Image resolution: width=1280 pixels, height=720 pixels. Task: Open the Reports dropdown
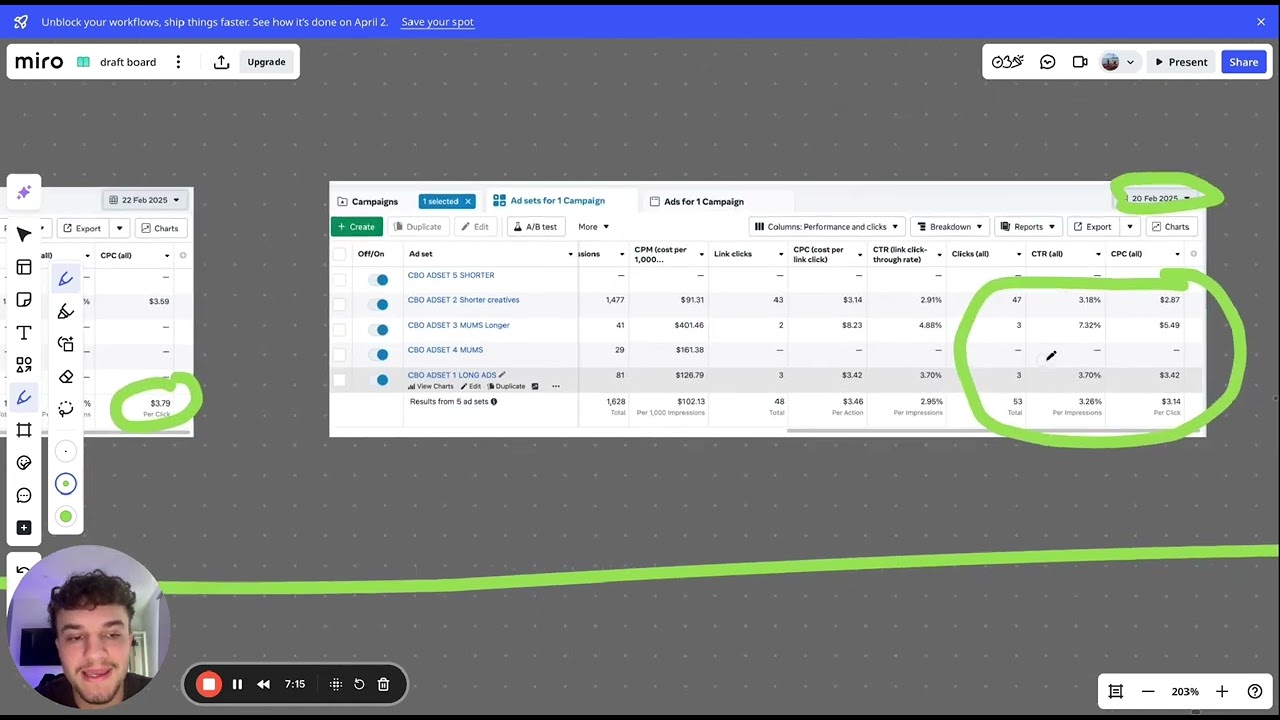1028,227
